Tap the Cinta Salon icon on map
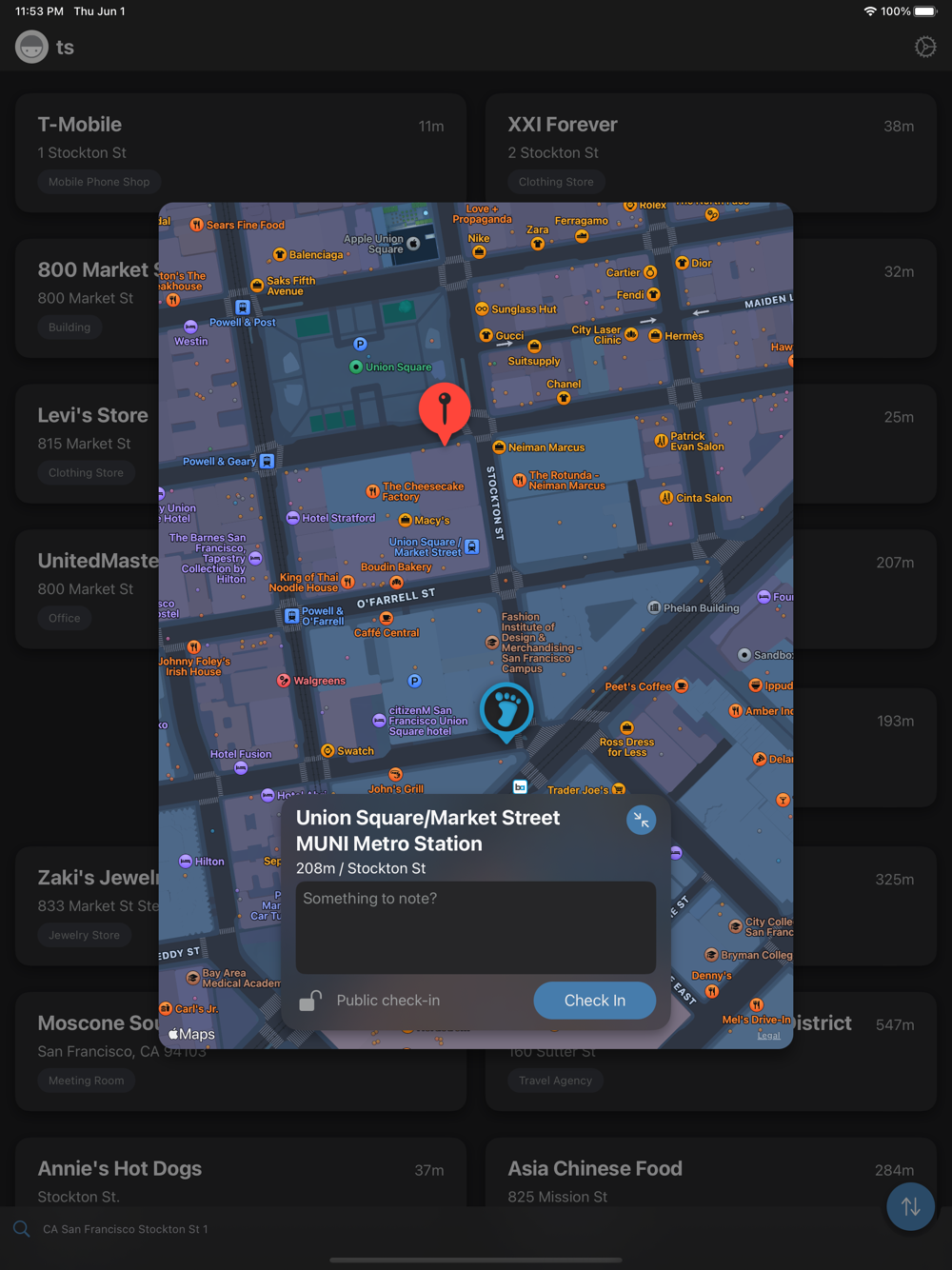 pyautogui.click(x=666, y=497)
